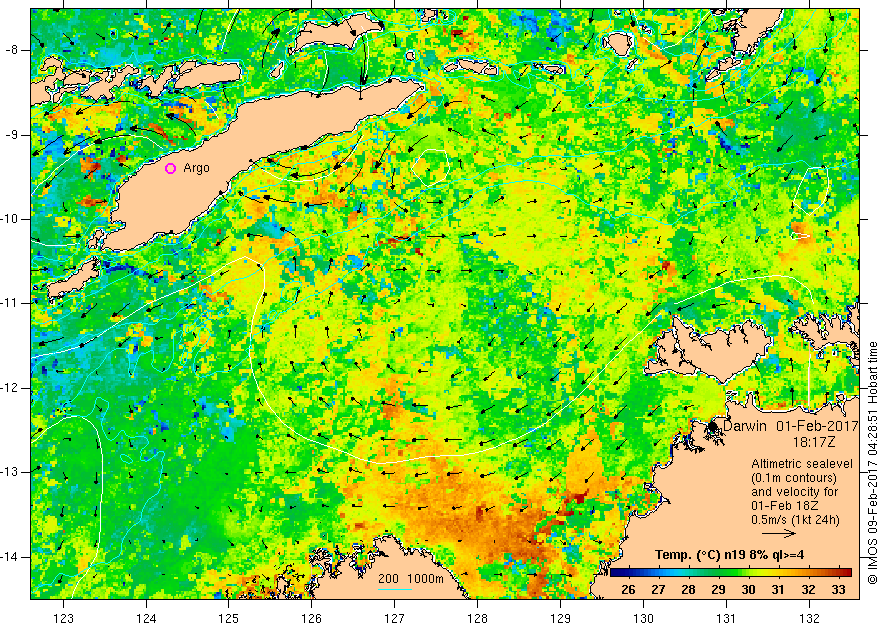
Task: Click the '0.5m/s (1kt 24h)' scale text
Action: 795,520
